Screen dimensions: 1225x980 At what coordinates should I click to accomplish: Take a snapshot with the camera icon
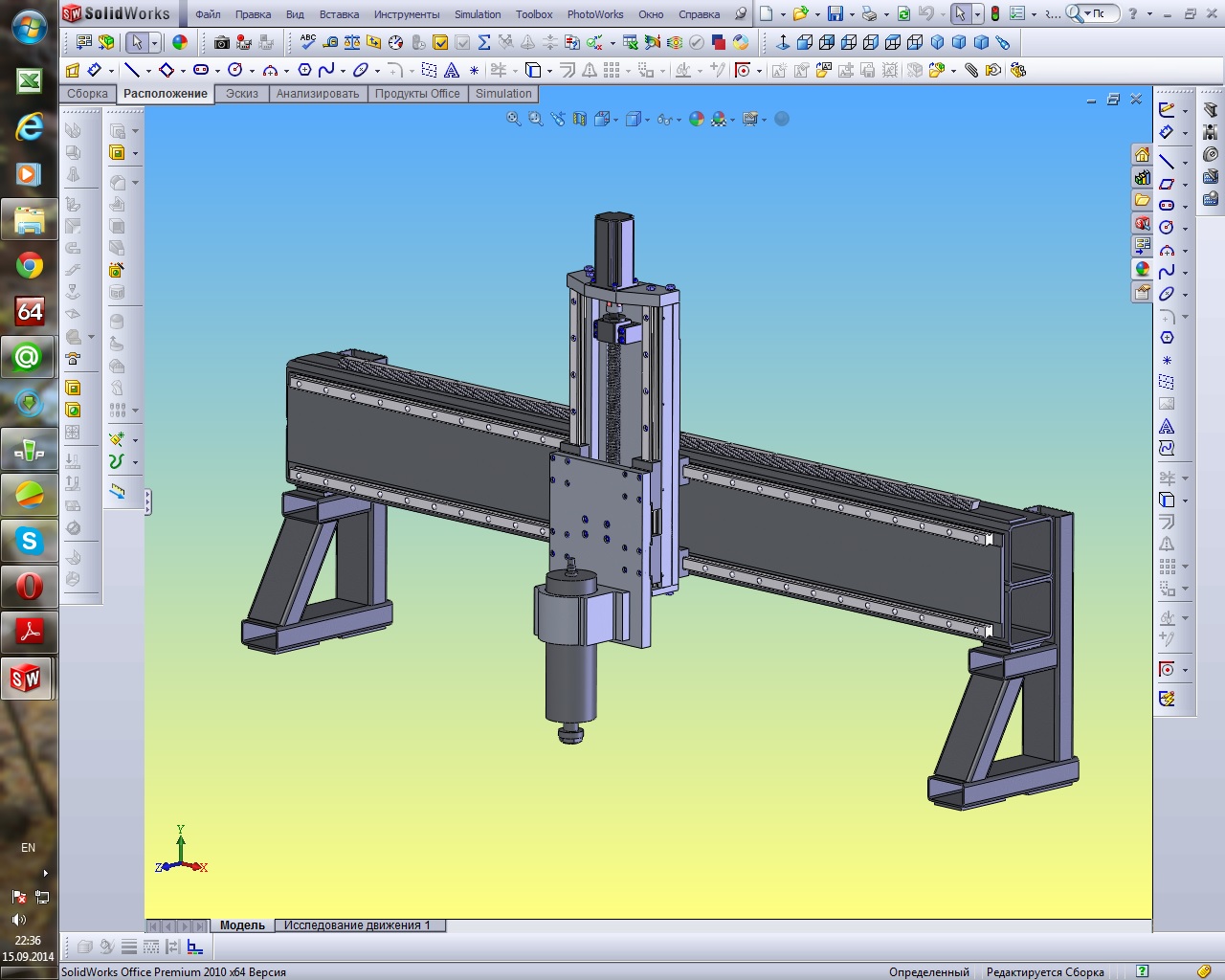[222, 42]
